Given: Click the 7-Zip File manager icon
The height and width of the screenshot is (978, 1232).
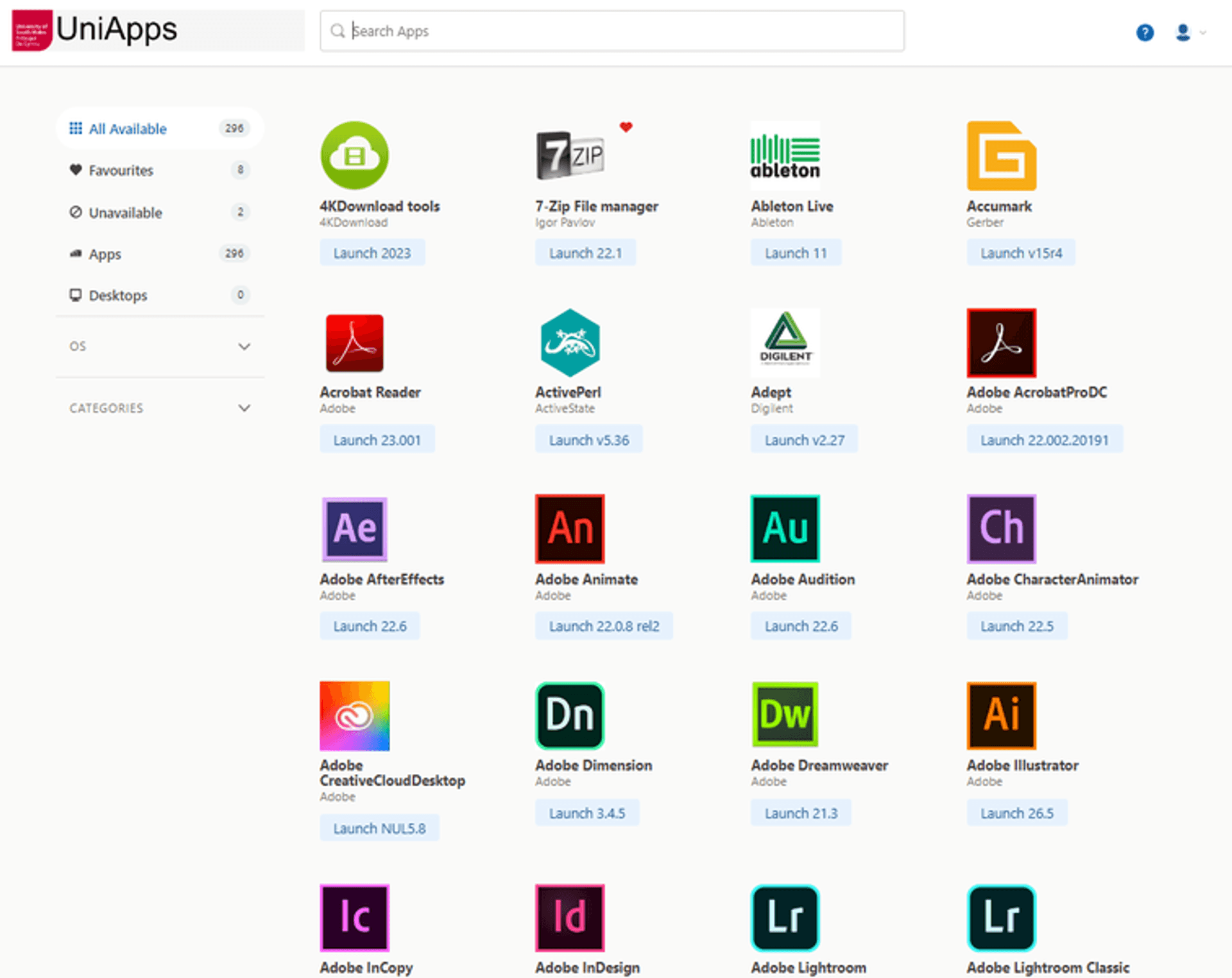Looking at the screenshot, I should click(x=570, y=155).
